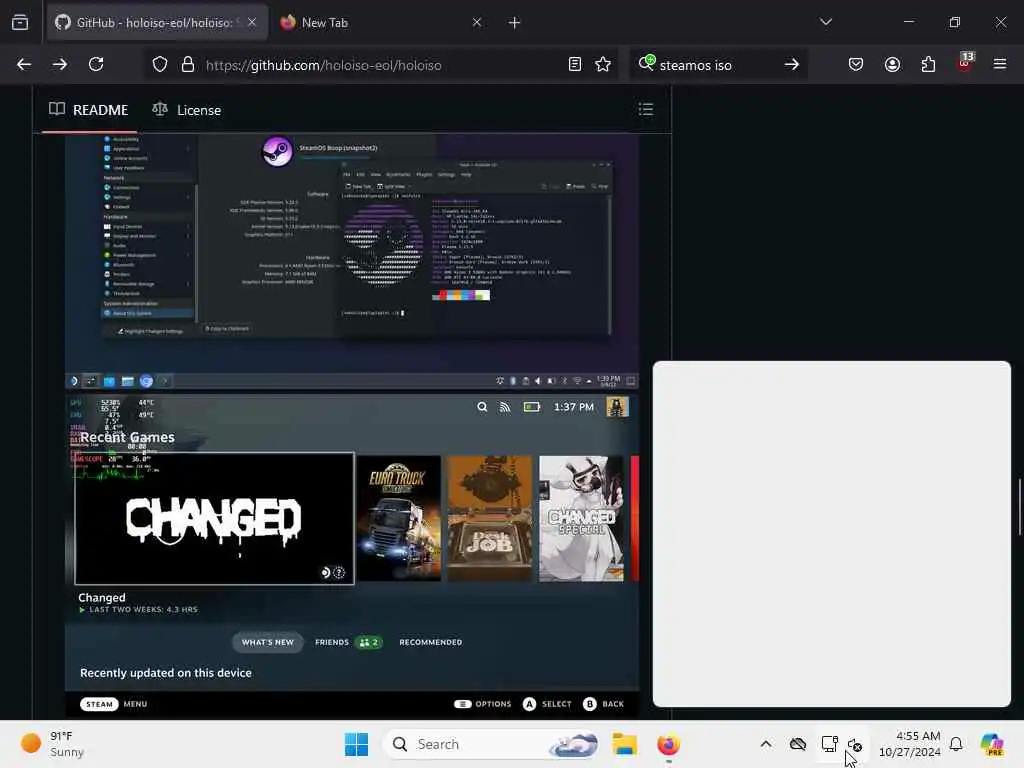
Task: Click the KDE desktop screenshot image
Action: [352, 261]
